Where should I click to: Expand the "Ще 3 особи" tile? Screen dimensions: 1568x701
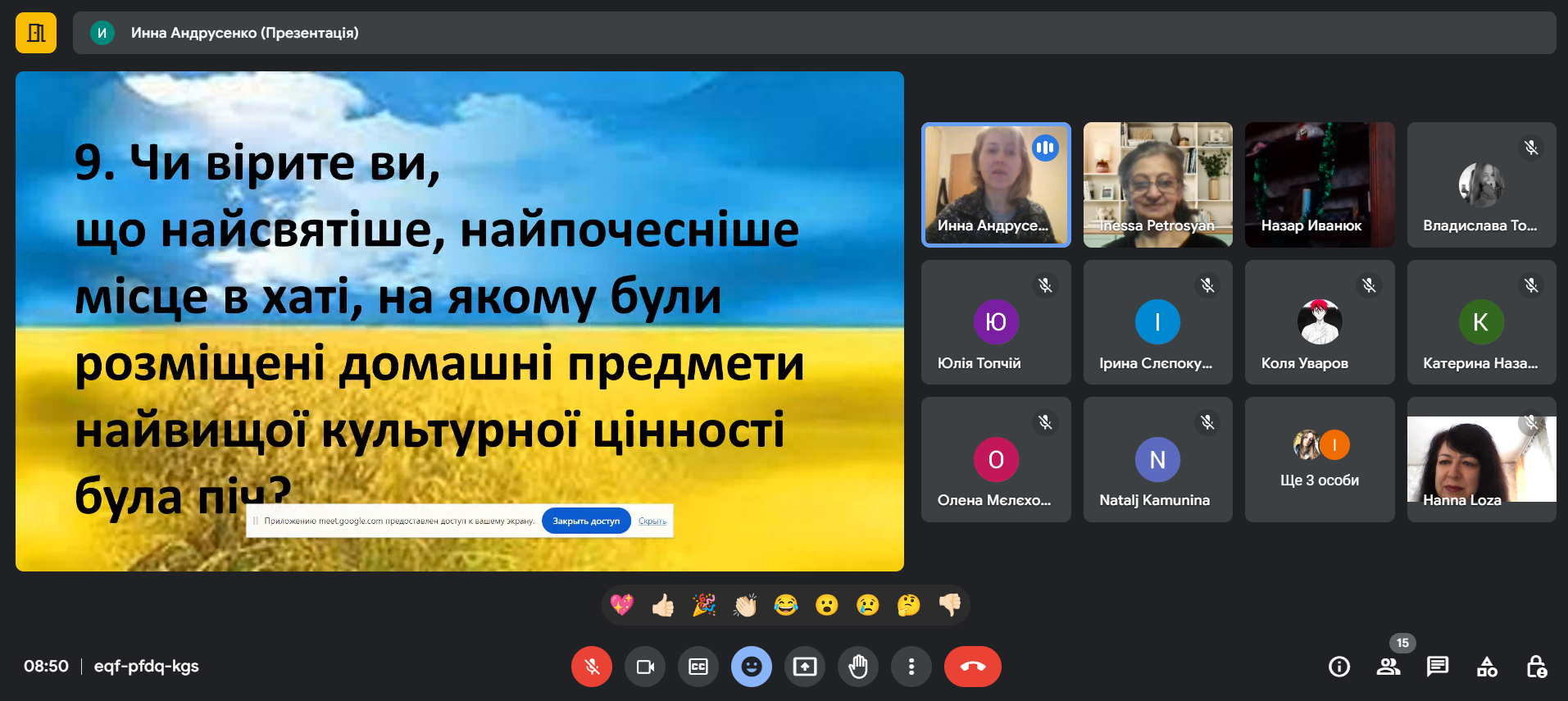pos(1319,460)
